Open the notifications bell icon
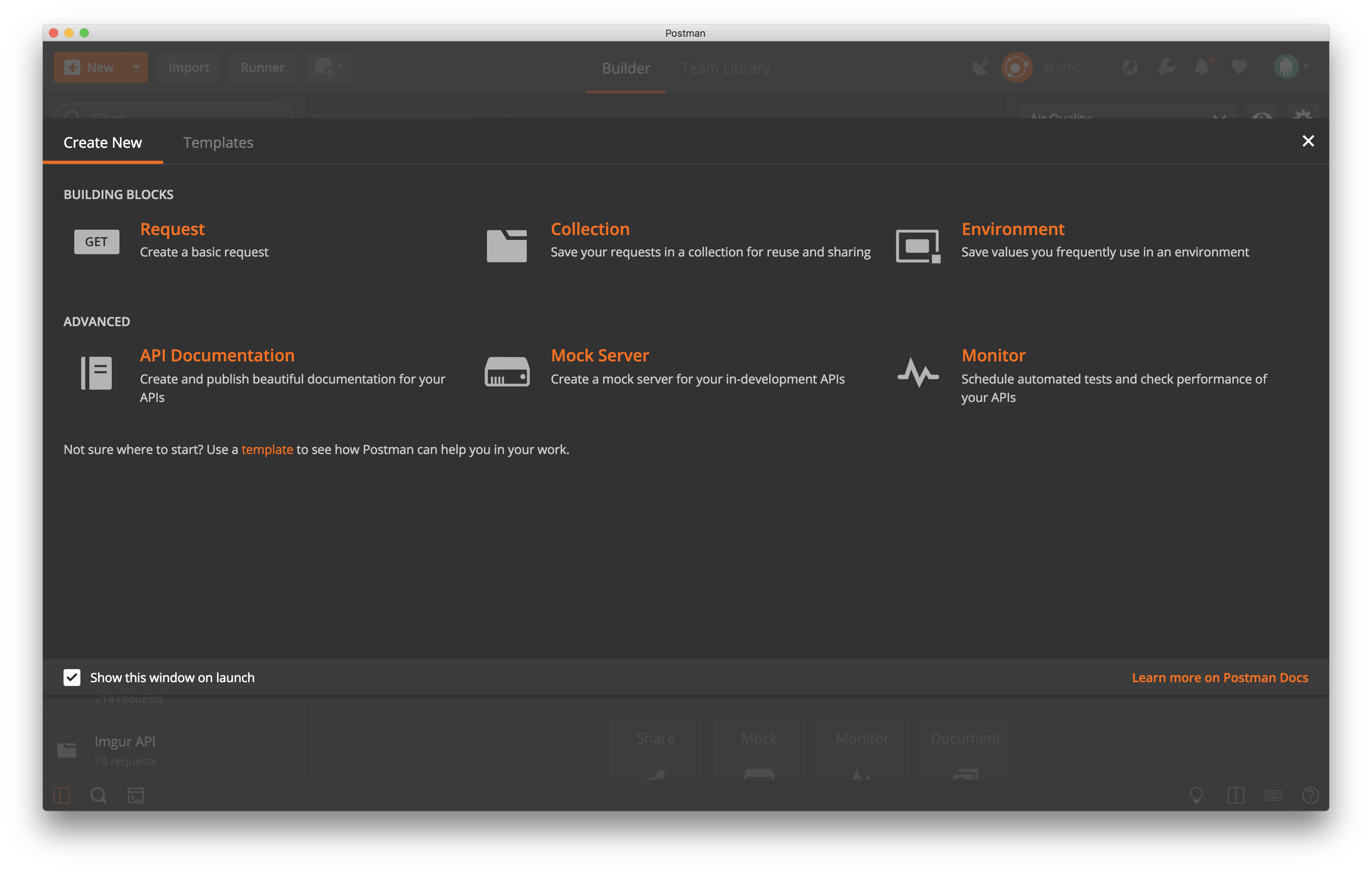The image size is (1372, 872). (1202, 67)
